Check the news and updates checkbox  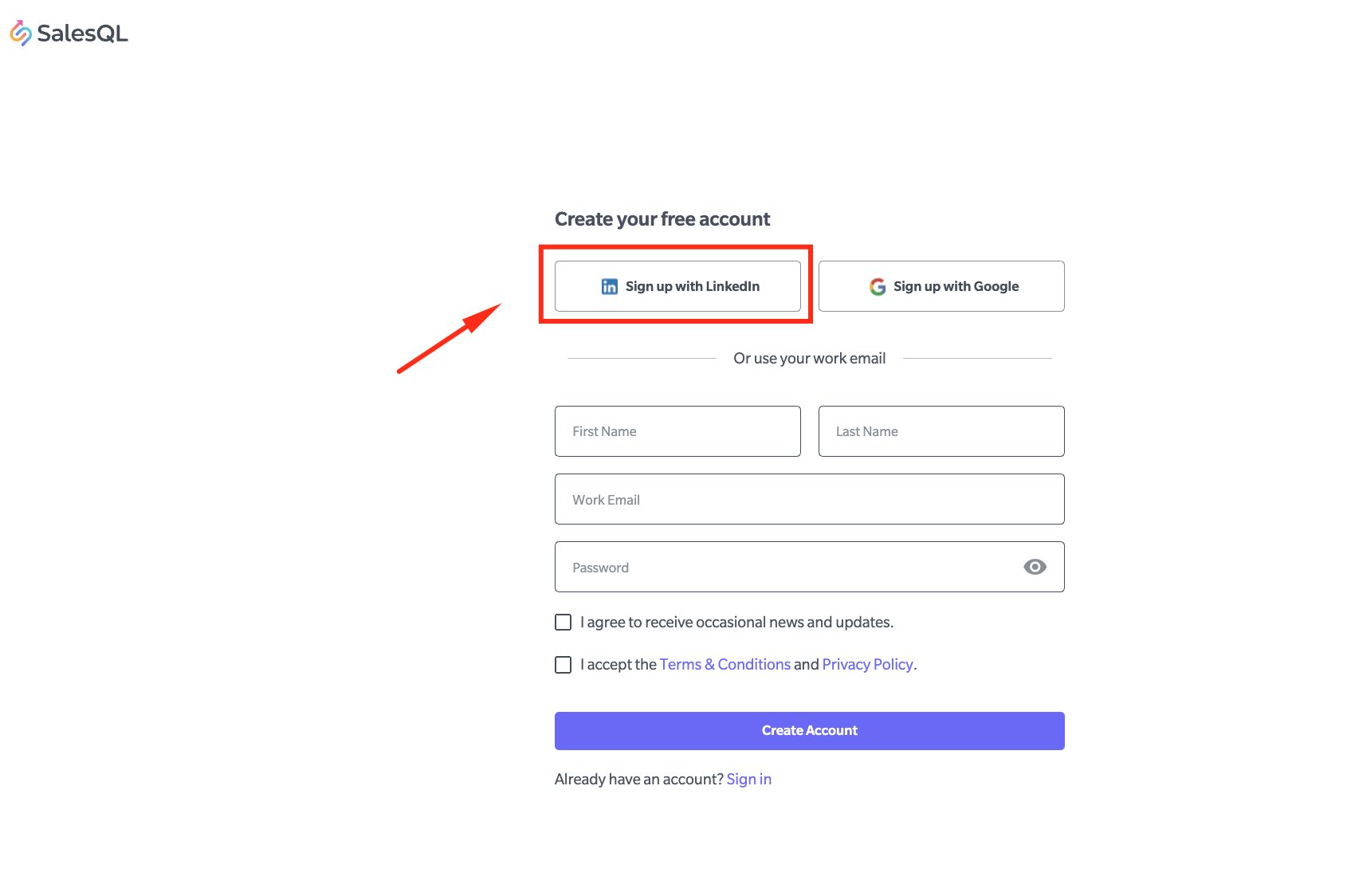(x=564, y=622)
